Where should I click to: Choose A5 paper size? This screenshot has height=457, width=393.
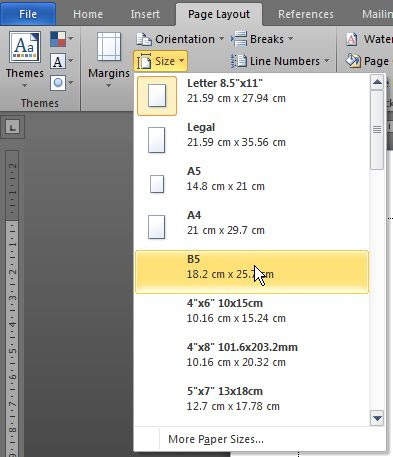coord(252,184)
